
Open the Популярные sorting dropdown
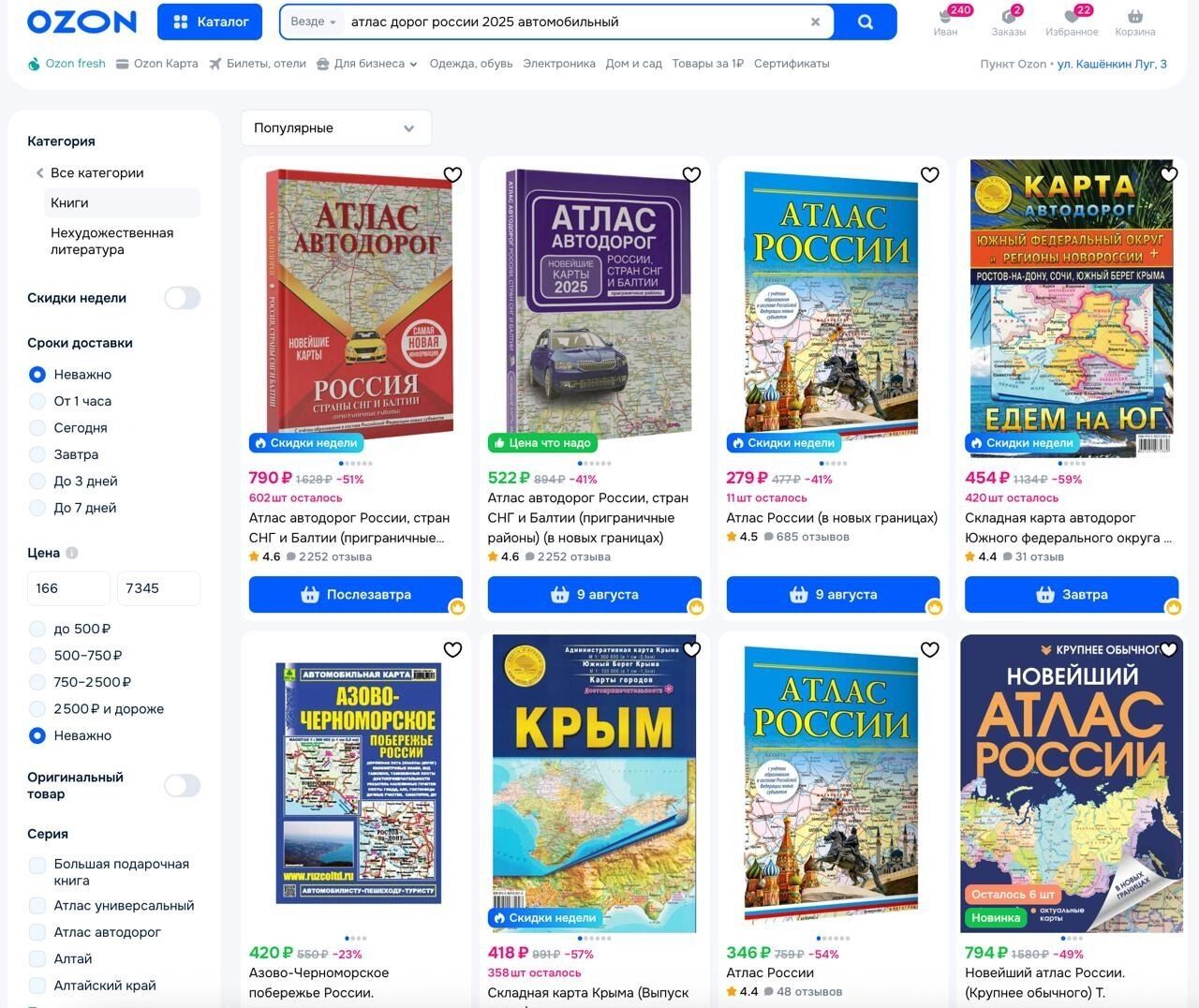point(335,128)
